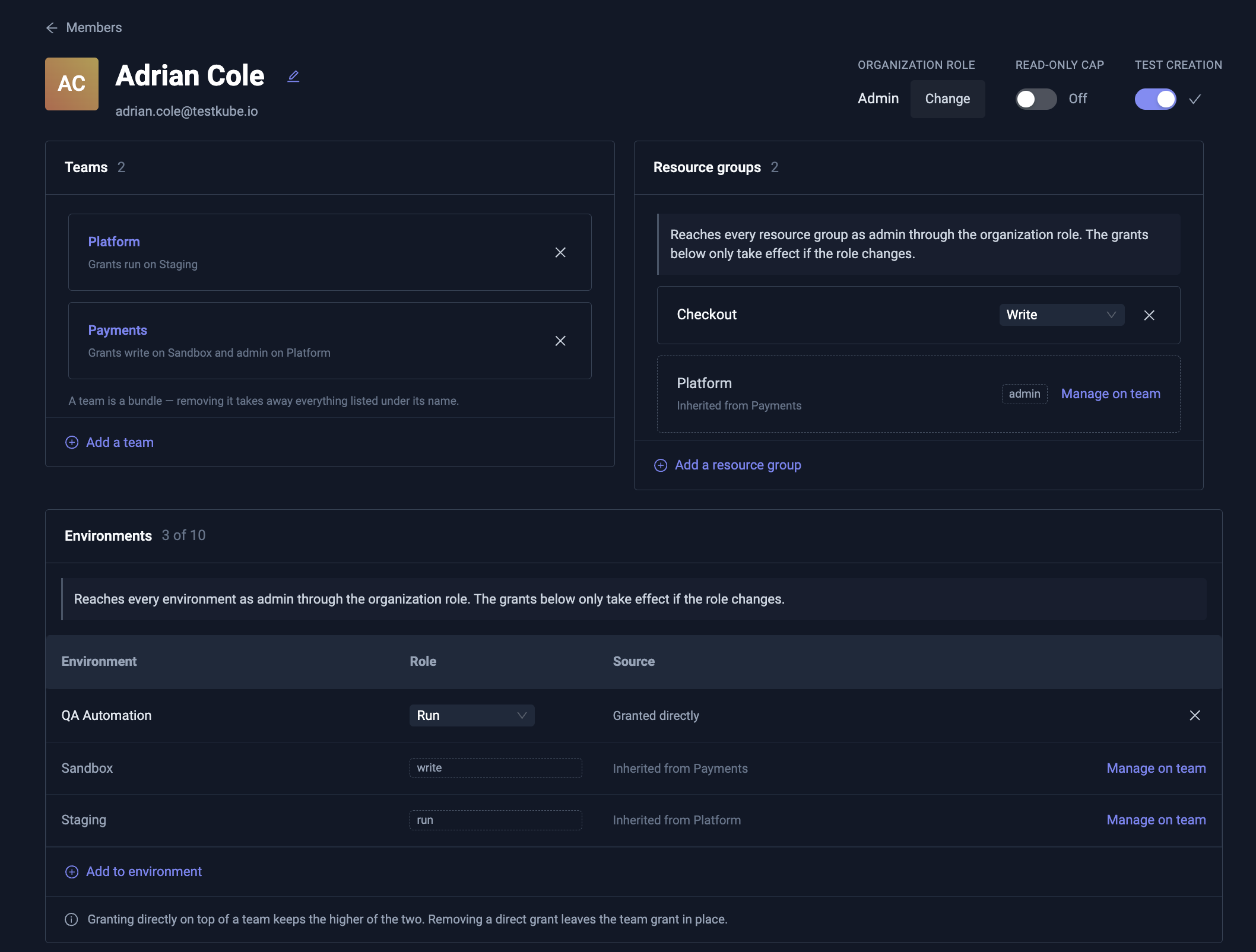The width and height of the screenshot is (1256, 952).
Task: Disable the Test Creation switch
Action: pyautogui.click(x=1155, y=99)
